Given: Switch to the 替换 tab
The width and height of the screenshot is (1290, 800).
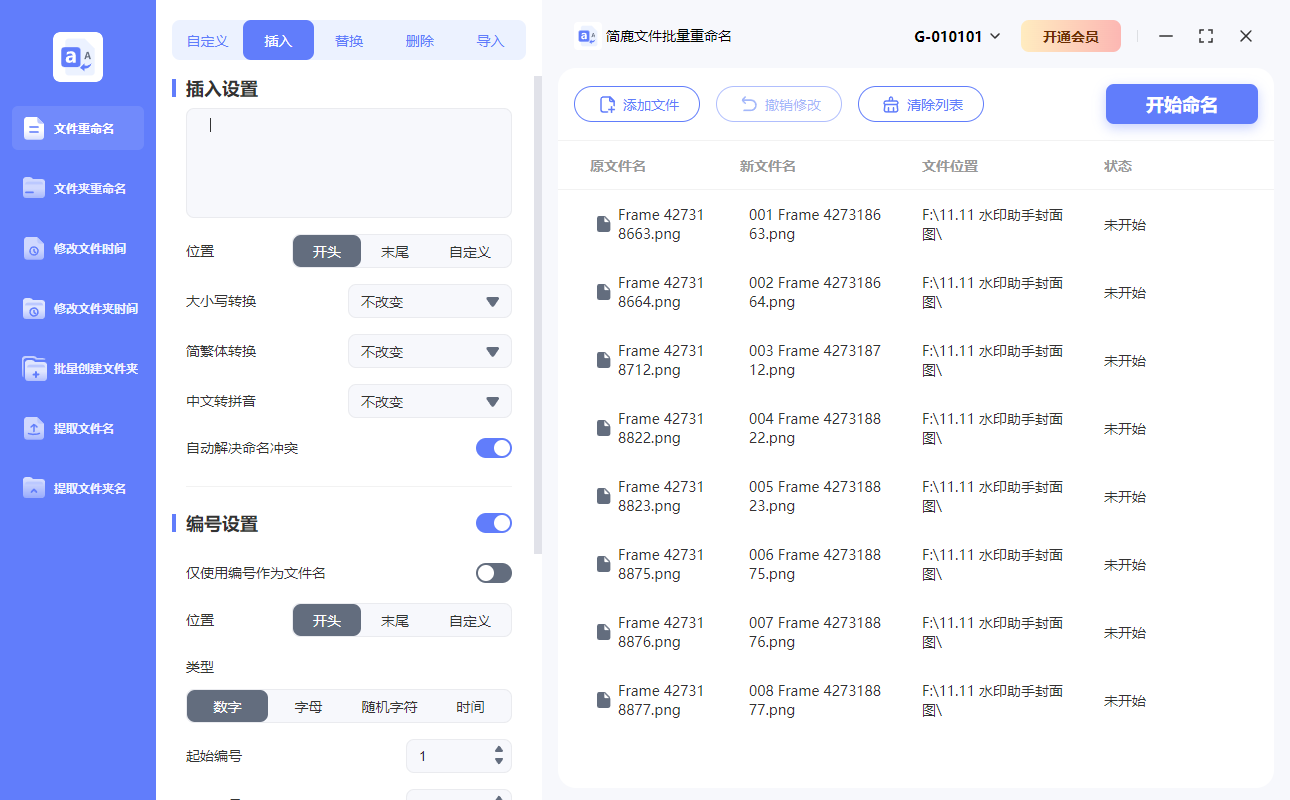Looking at the screenshot, I should (x=349, y=41).
